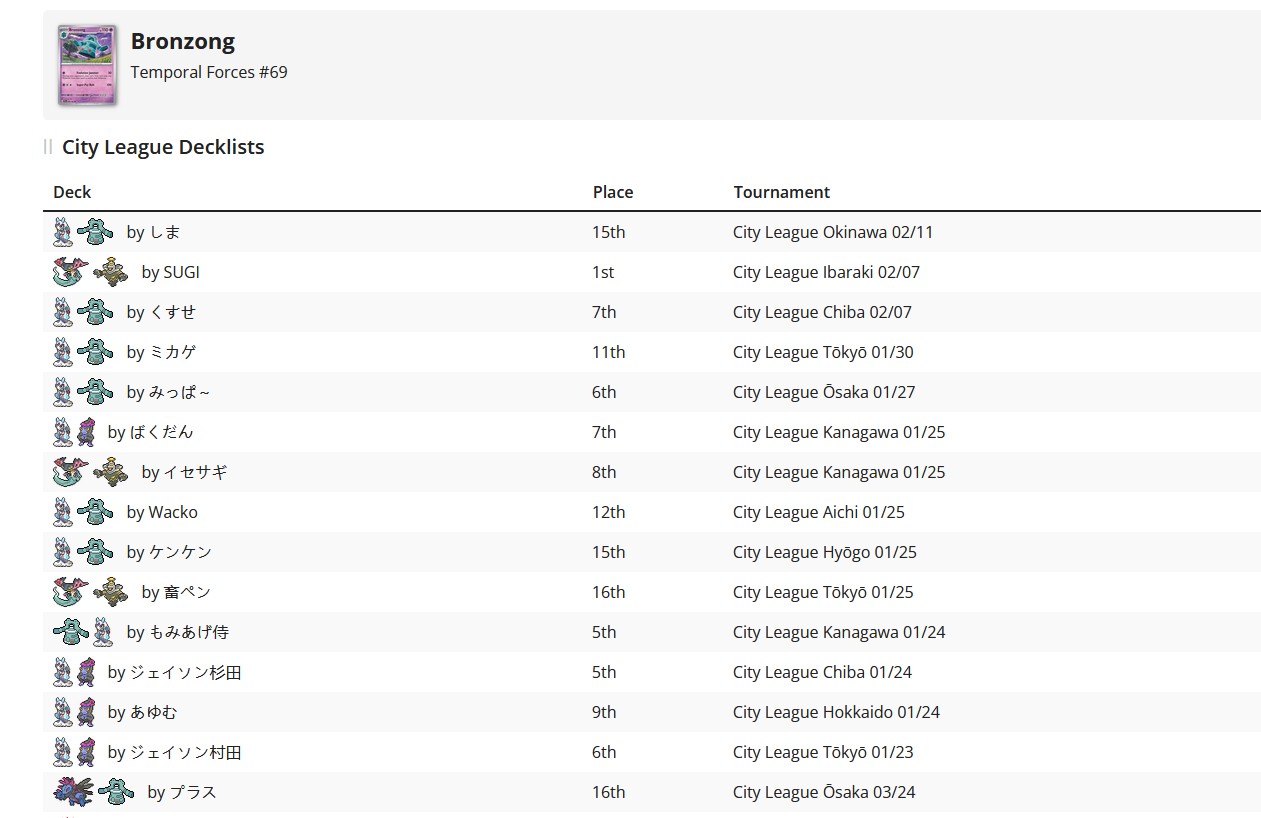Screen dimensions: 1261x818
Task: Open City League Aichi 01/25 tournament
Action: pos(819,512)
